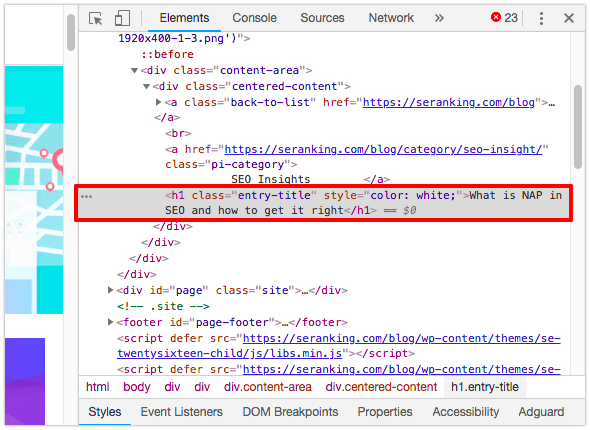The image size is (590, 430).
Task: Click the 'SEO Insights' text node
Action: (x=271, y=179)
